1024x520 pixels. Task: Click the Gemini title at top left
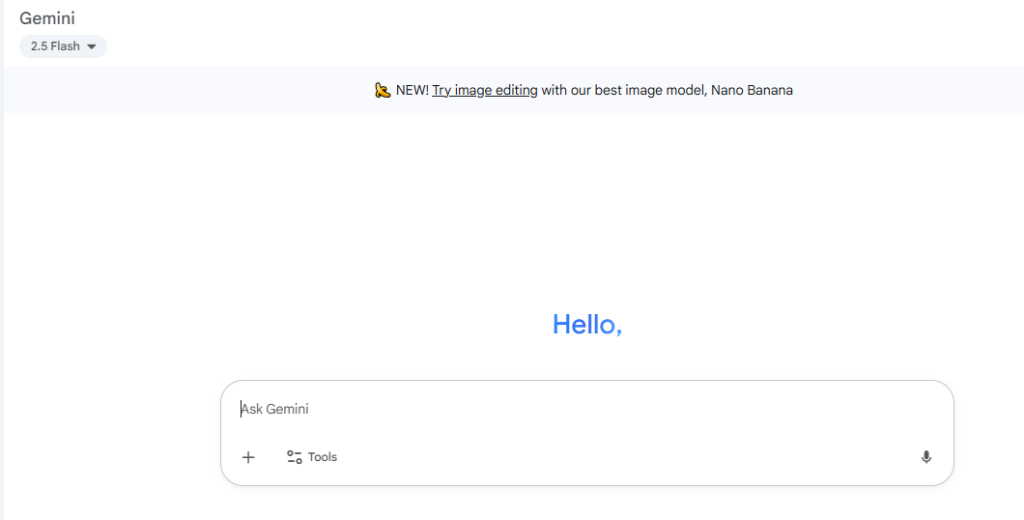coord(47,18)
